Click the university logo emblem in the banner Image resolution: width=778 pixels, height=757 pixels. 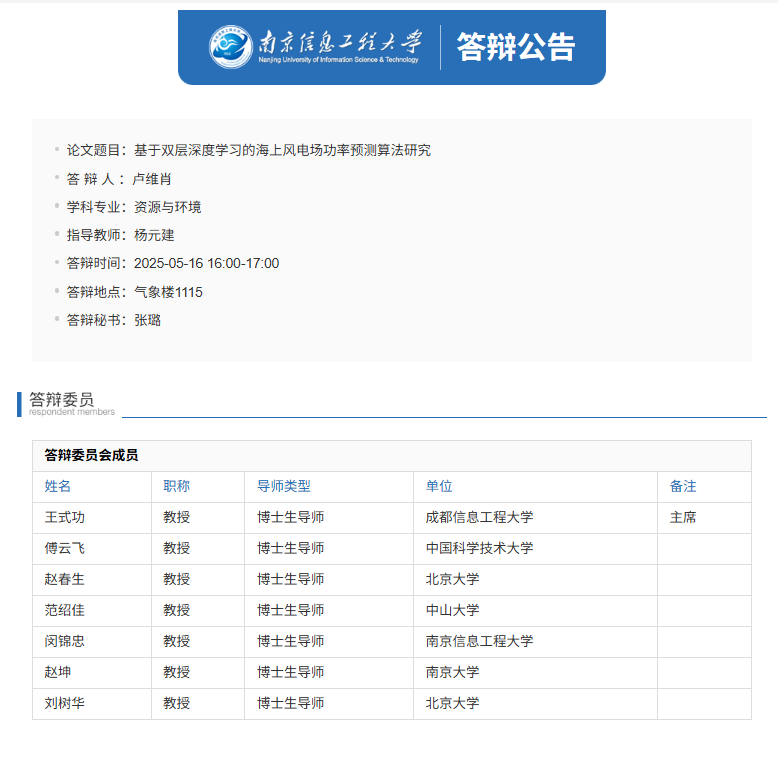[231, 47]
